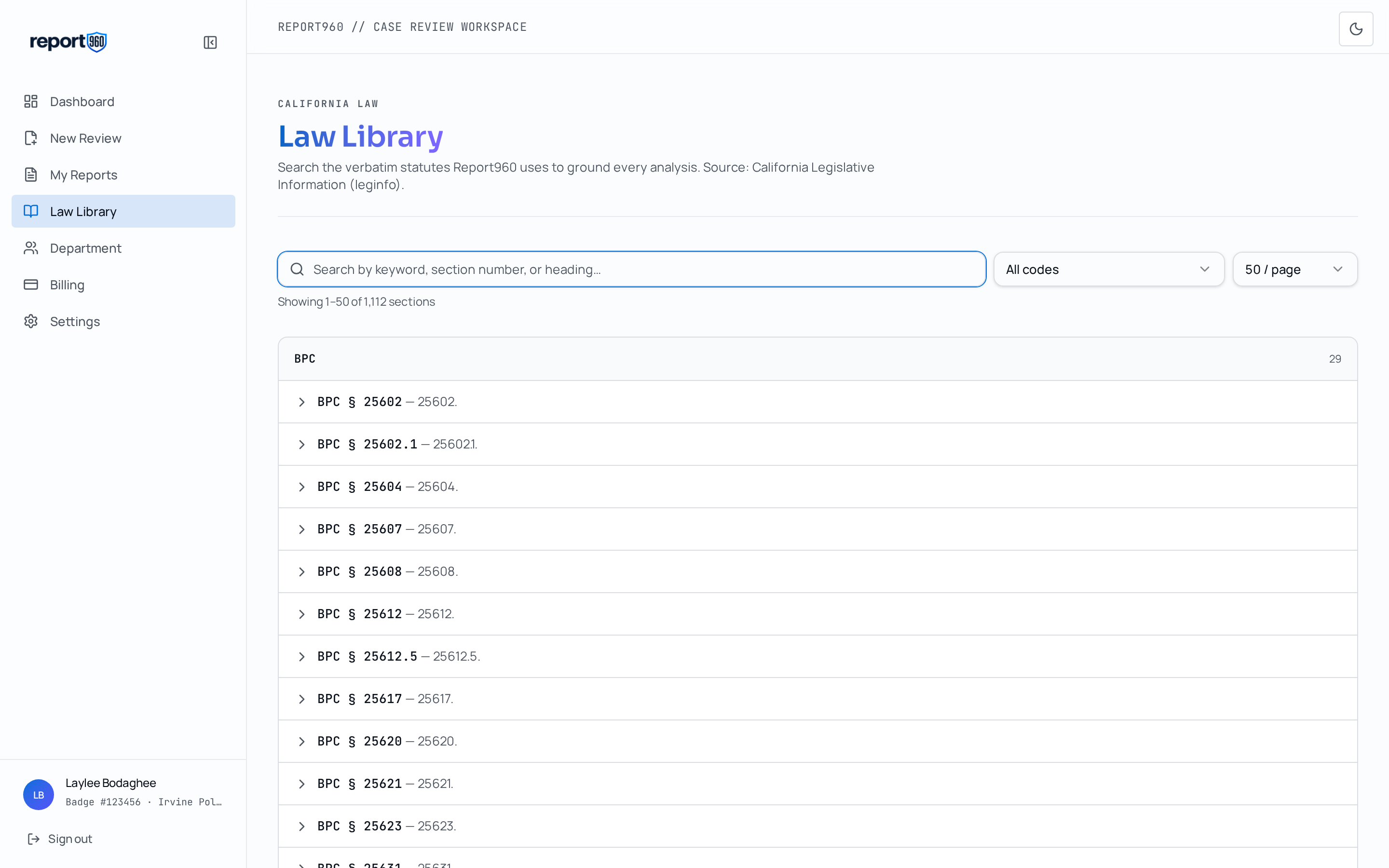Focus the statute keyword search field
The image size is (1389, 868).
[x=631, y=269]
